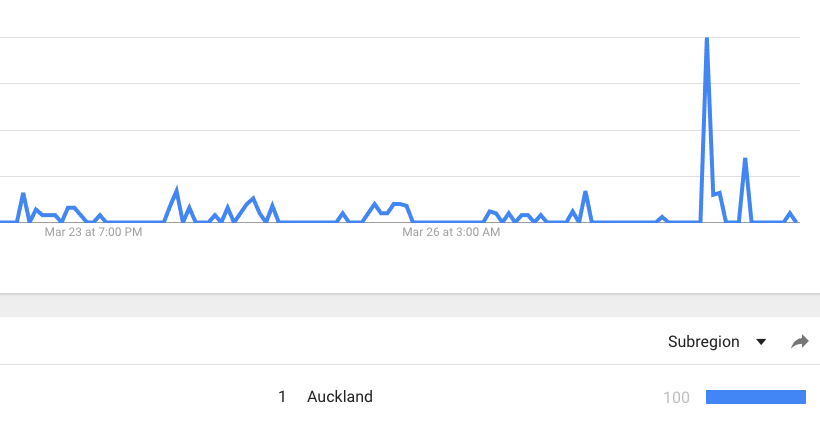Click the tallest spike's peak on the chart
The height and width of the screenshot is (442, 820).
pos(707,39)
